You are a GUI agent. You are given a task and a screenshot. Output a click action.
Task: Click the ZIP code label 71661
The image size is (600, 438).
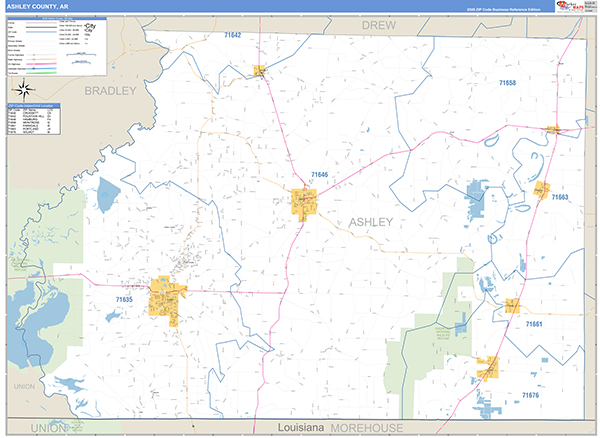click(x=534, y=324)
